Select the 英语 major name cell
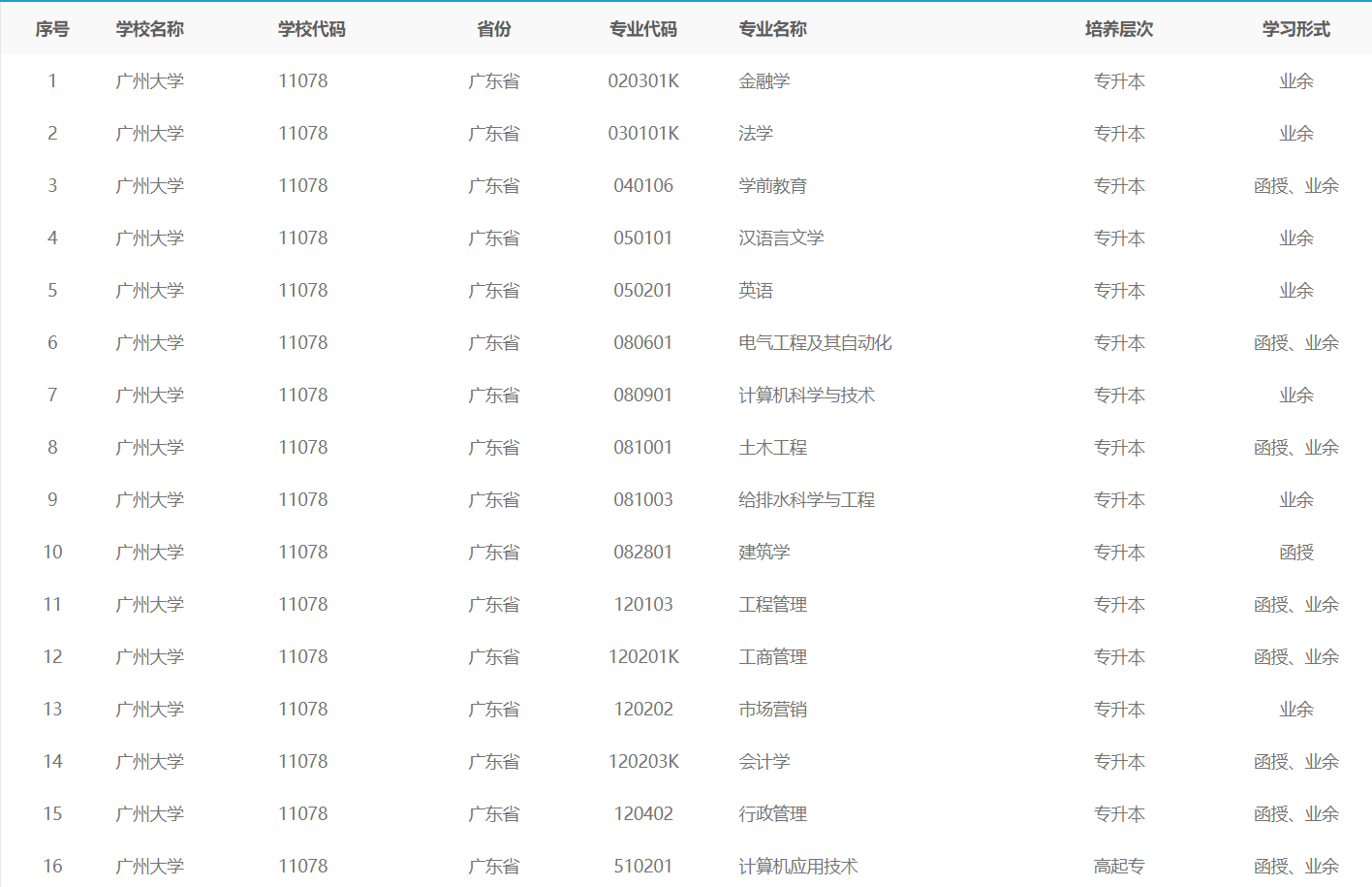The image size is (1372, 887). pos(756,291)
